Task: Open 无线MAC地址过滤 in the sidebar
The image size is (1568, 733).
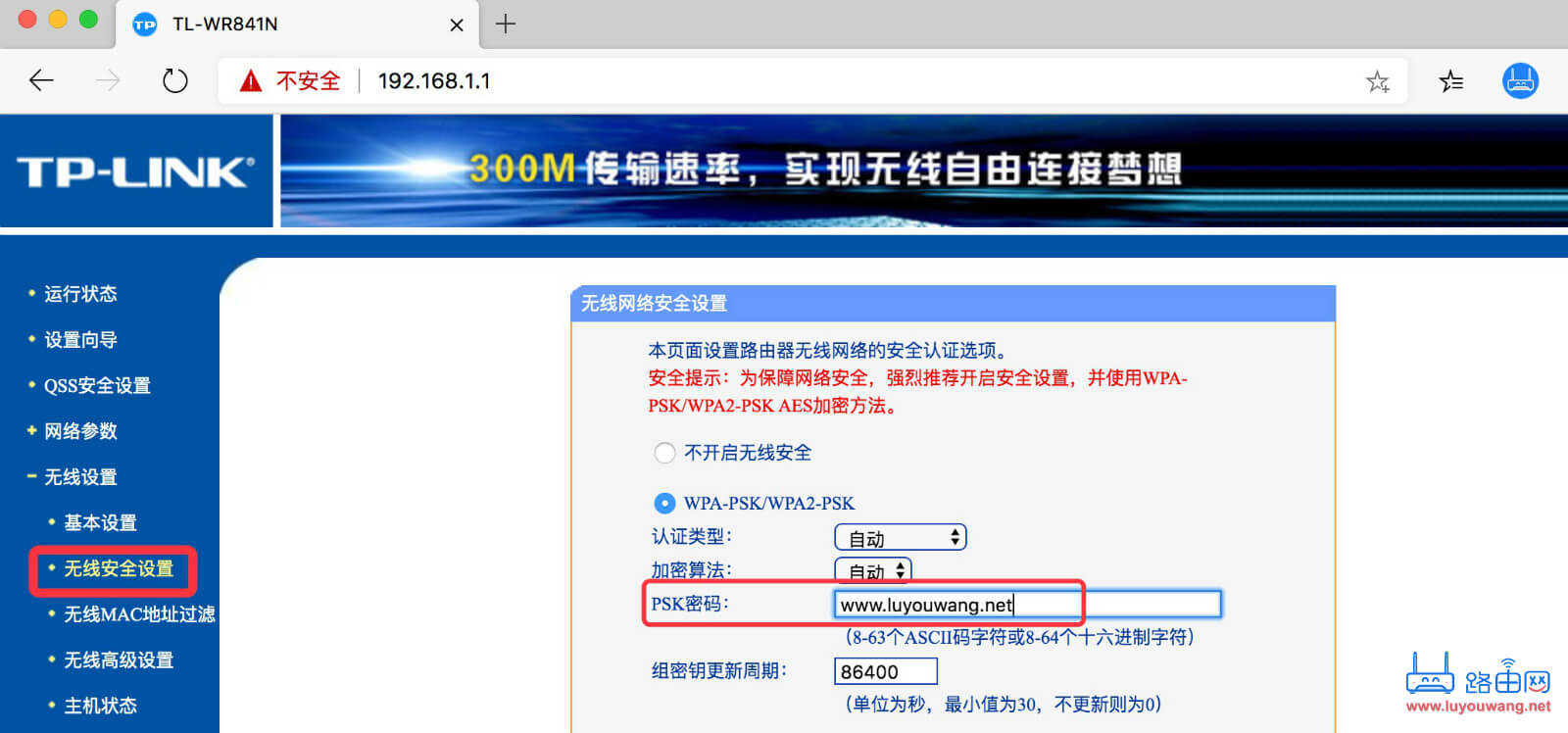Action: pos(139,614)
